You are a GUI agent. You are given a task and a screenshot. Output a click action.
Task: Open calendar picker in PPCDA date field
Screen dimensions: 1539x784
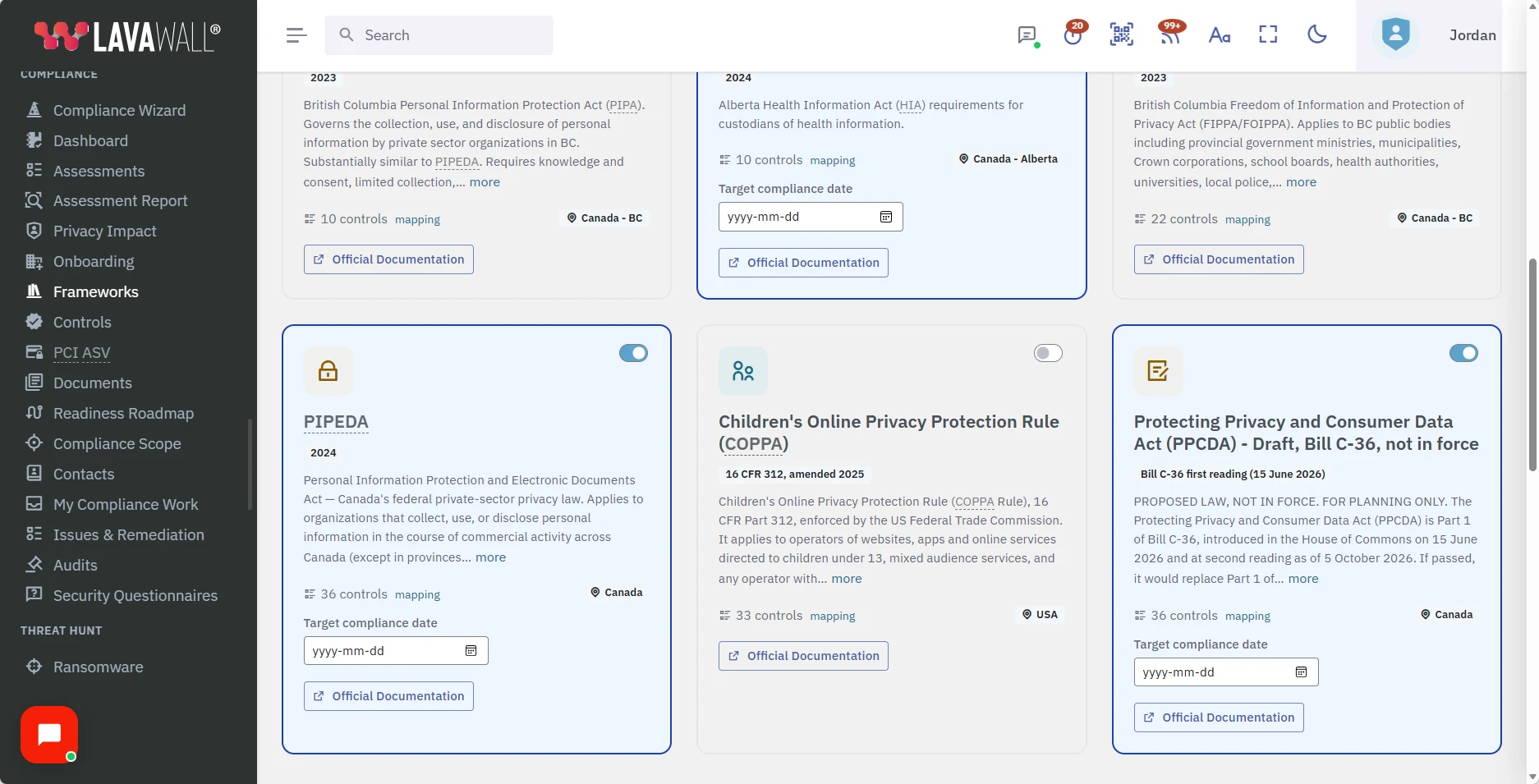(x=1301, y=672)
